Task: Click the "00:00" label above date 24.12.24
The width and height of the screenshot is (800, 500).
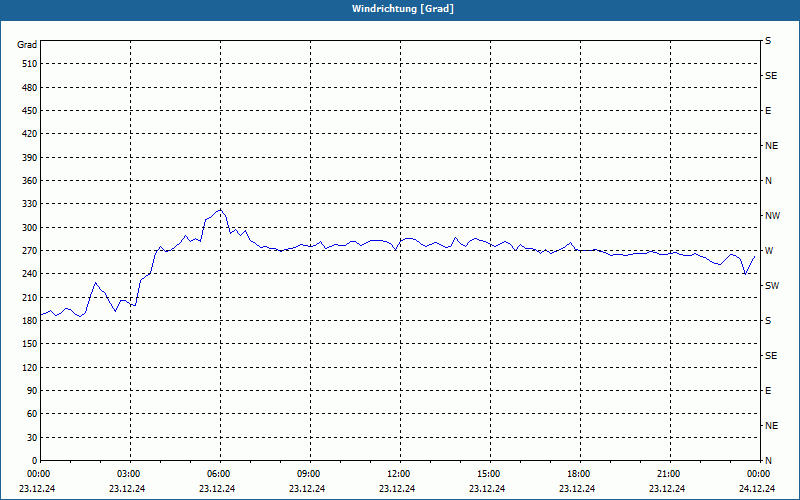Action: pyautogui.click(x=760, y=474)
